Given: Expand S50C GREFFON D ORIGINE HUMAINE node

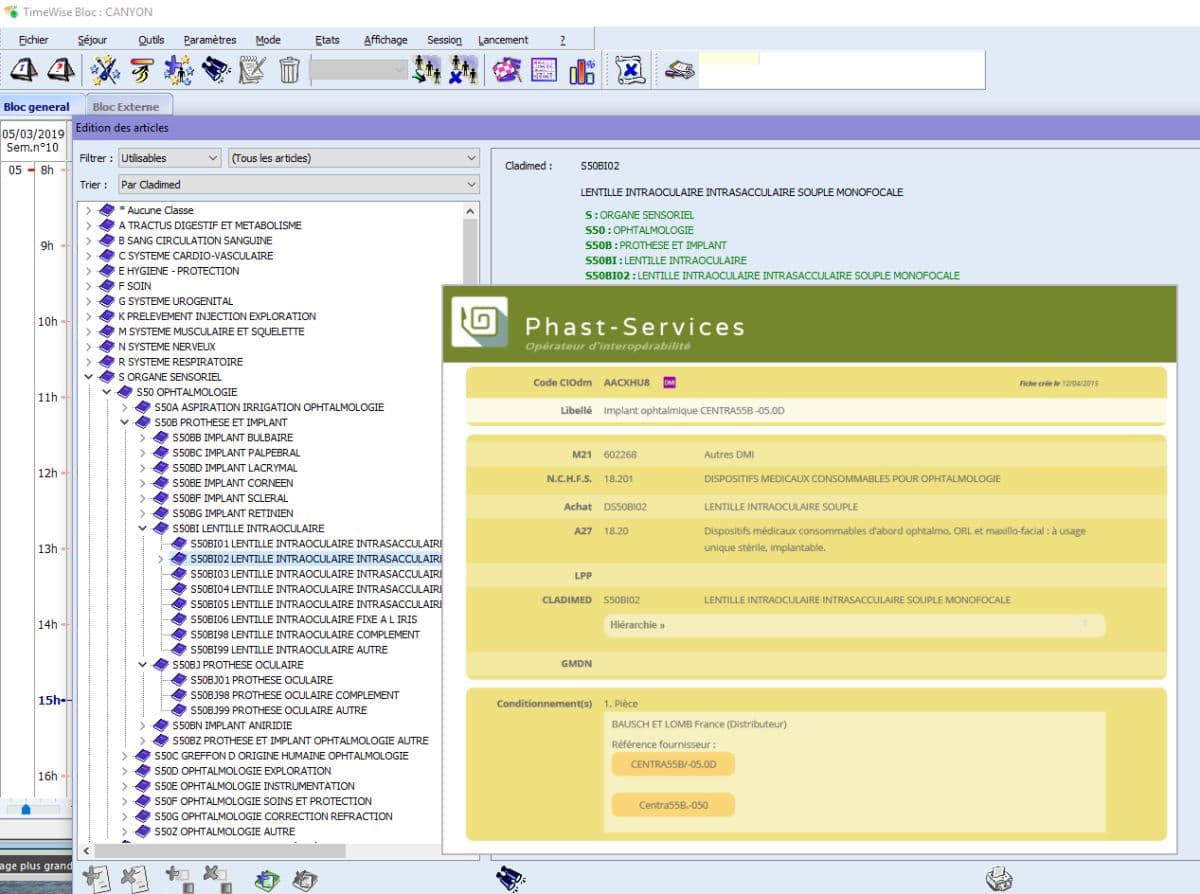Looking at the screenshot, I should pos(124,756).
